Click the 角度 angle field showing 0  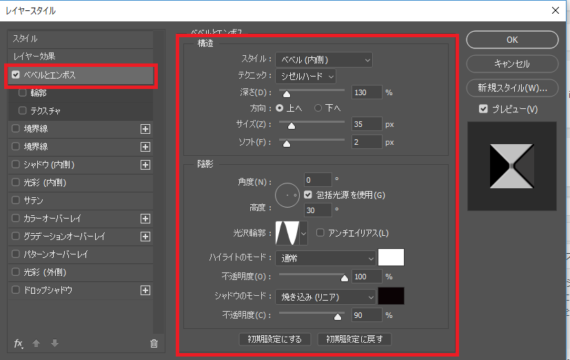tap(318, 180)
